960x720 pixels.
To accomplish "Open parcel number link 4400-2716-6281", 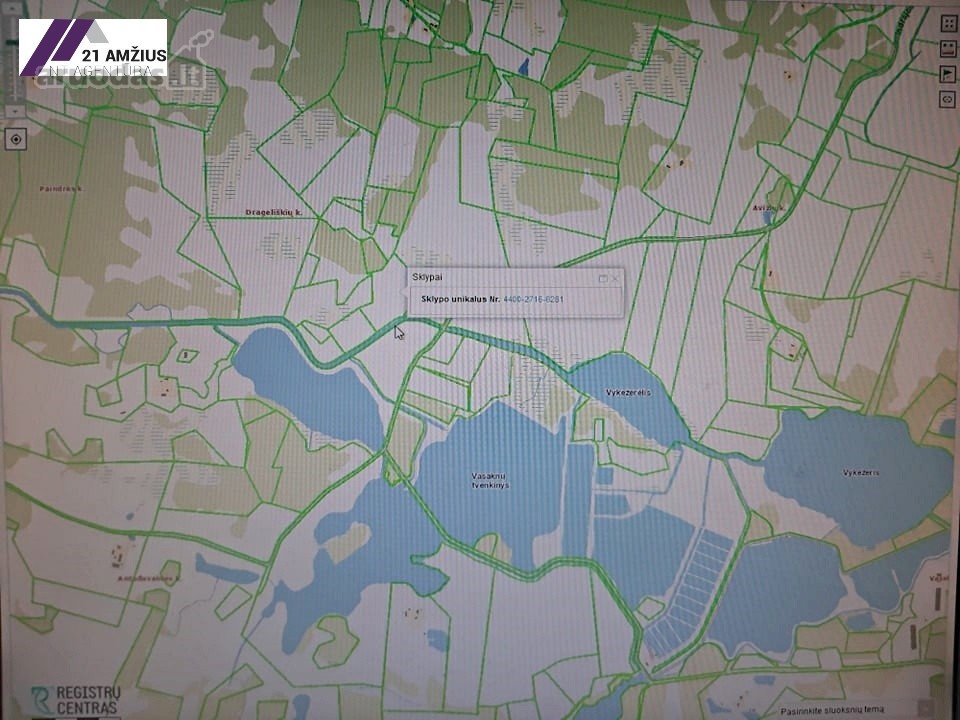I will tap(533, 299).
